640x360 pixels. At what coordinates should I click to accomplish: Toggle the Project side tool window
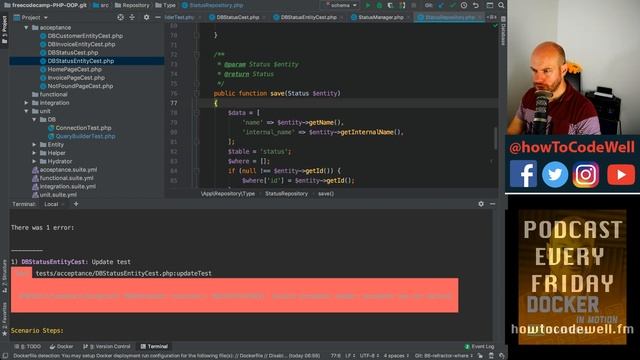(x=4, y=30)
